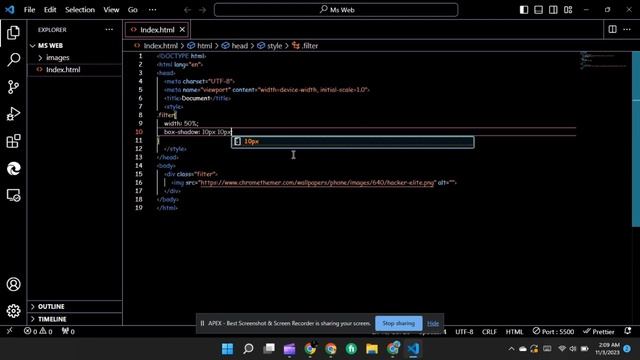The height and width of the screenshot is (360, 640).
Task: Click the .filter breadcrumb item
Action: pos(305,46)
